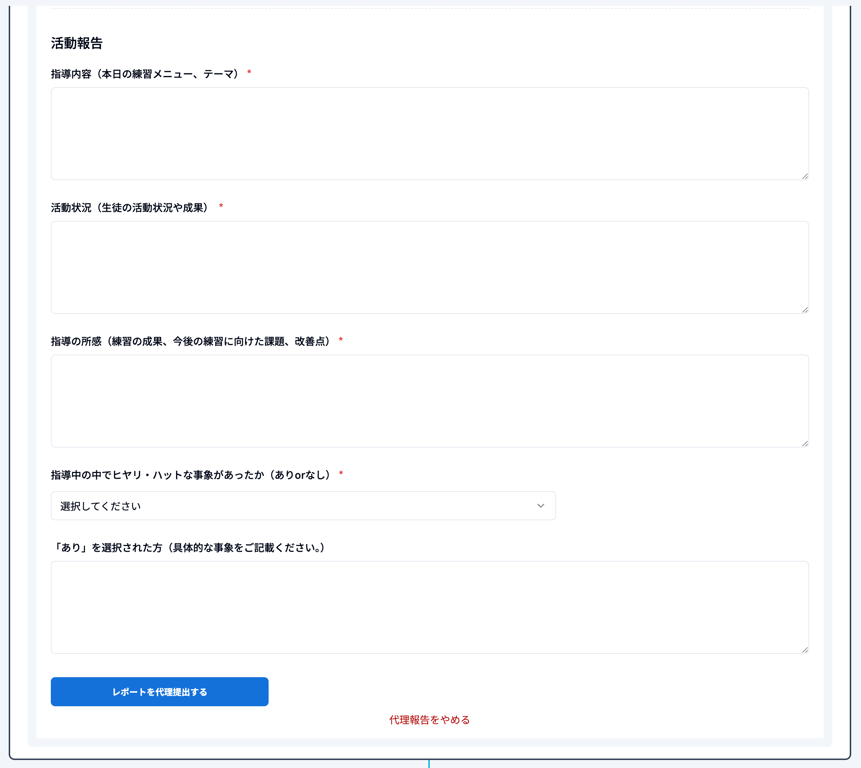The width and height of the screenshot is (861, 768).
Task: Click the 代理報告をやめる link
Action: 429,720
